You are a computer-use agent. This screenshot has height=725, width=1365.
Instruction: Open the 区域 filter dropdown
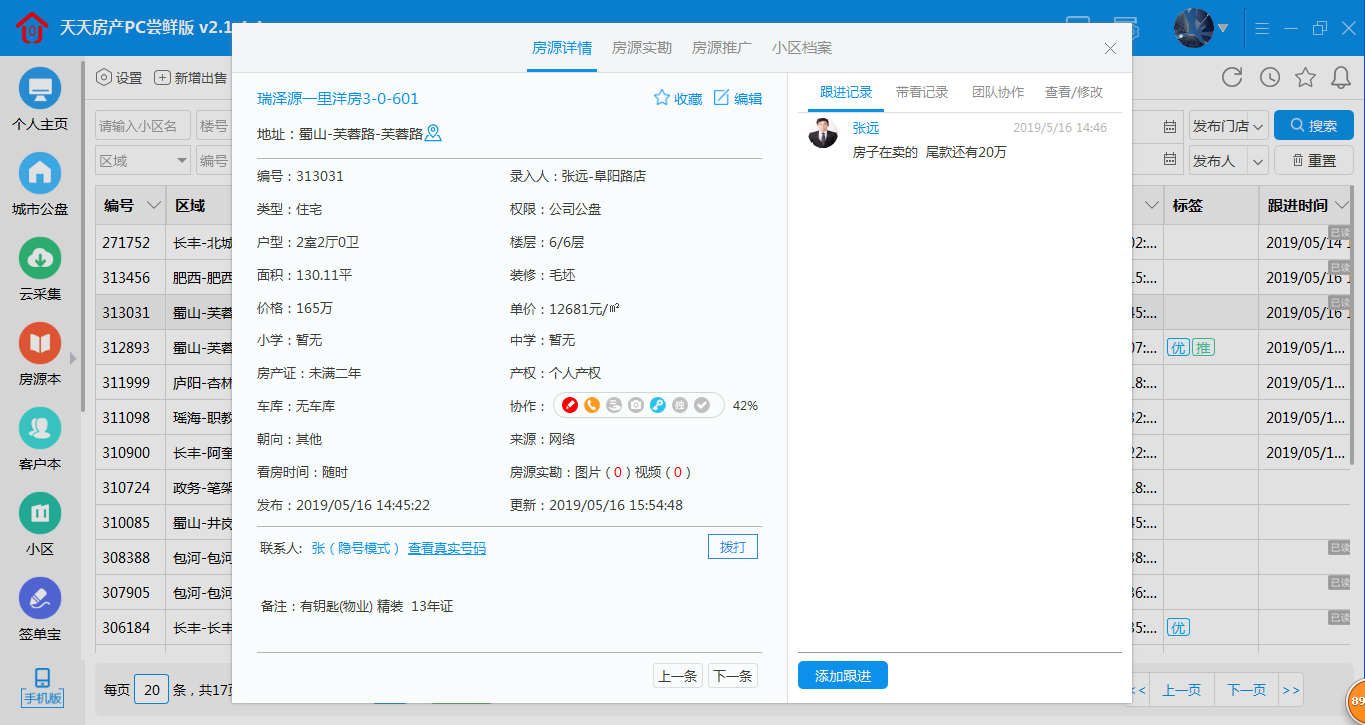142,160
